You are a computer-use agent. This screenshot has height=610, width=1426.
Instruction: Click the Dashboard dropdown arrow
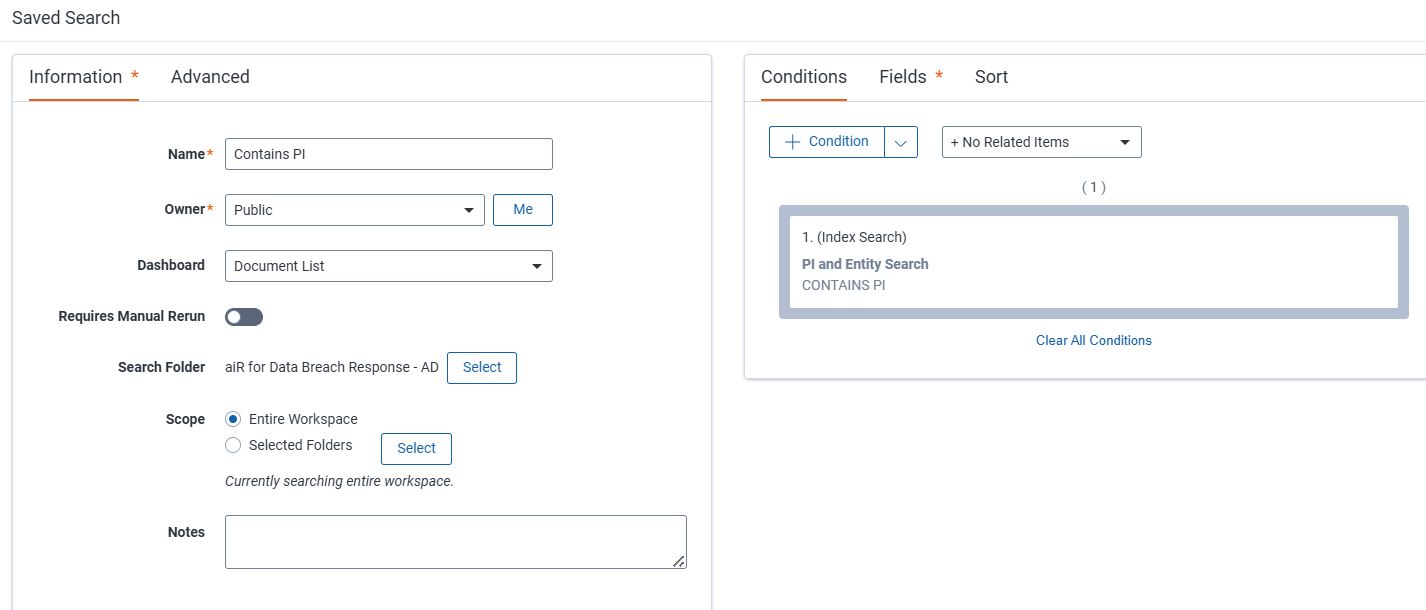pos(537,266)
